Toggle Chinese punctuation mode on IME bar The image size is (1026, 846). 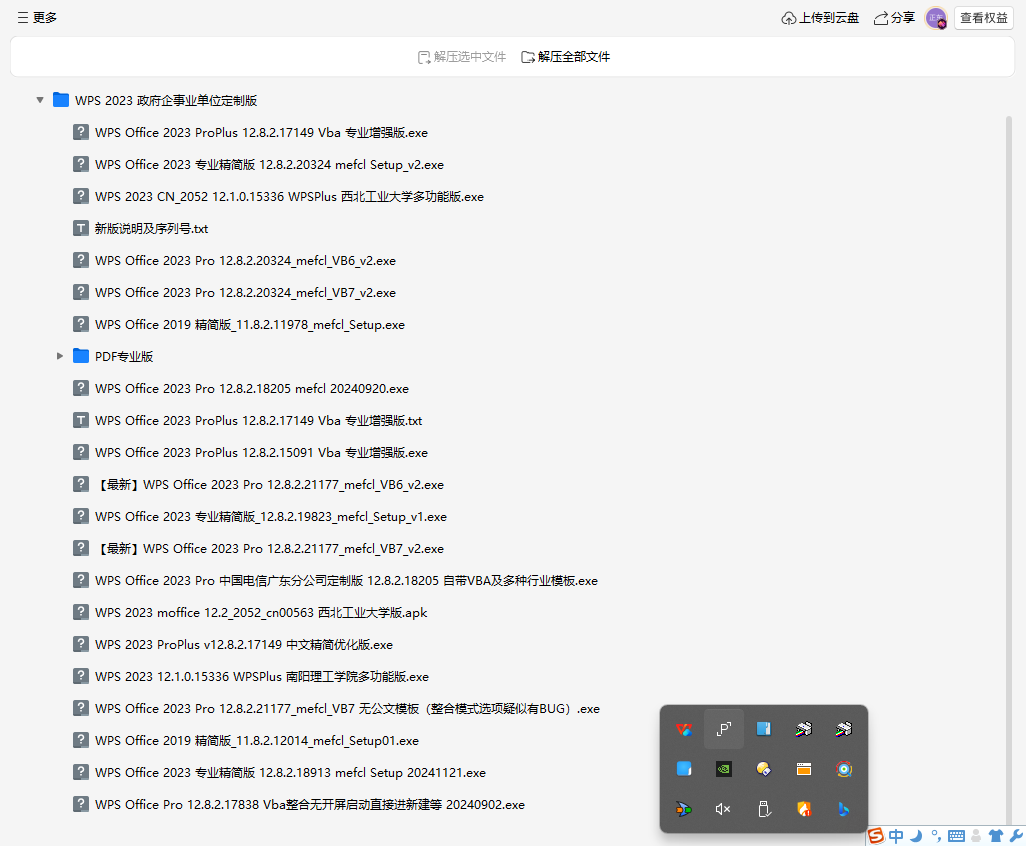pyautogui.click(x=935, y=836)
